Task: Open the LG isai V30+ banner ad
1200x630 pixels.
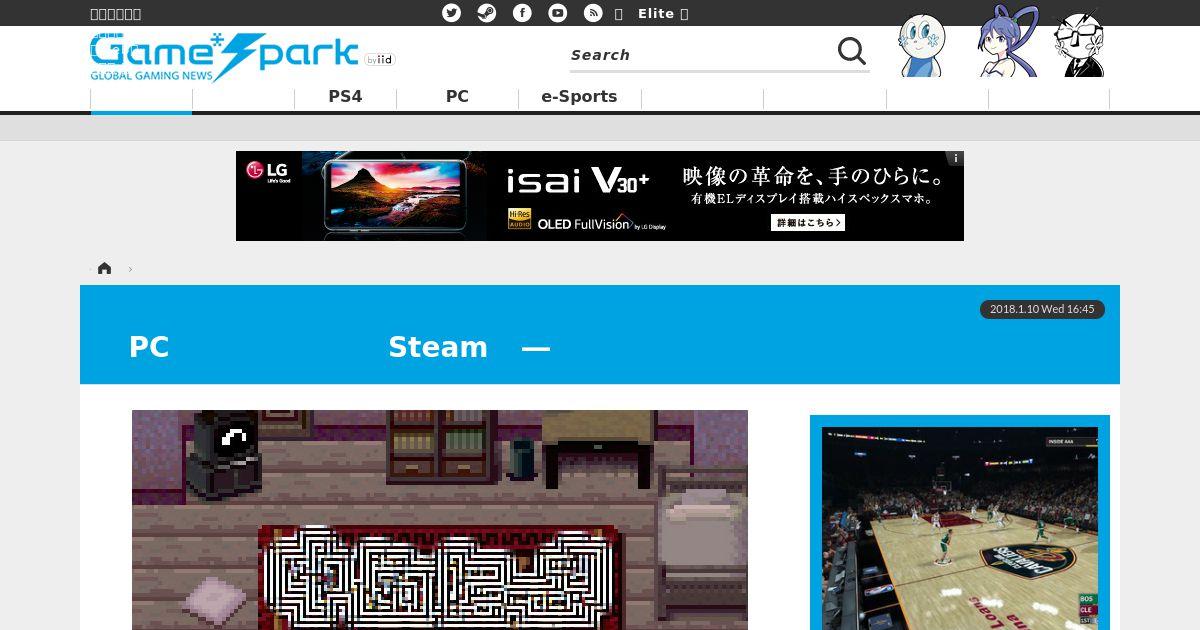Action: point(600,196)
